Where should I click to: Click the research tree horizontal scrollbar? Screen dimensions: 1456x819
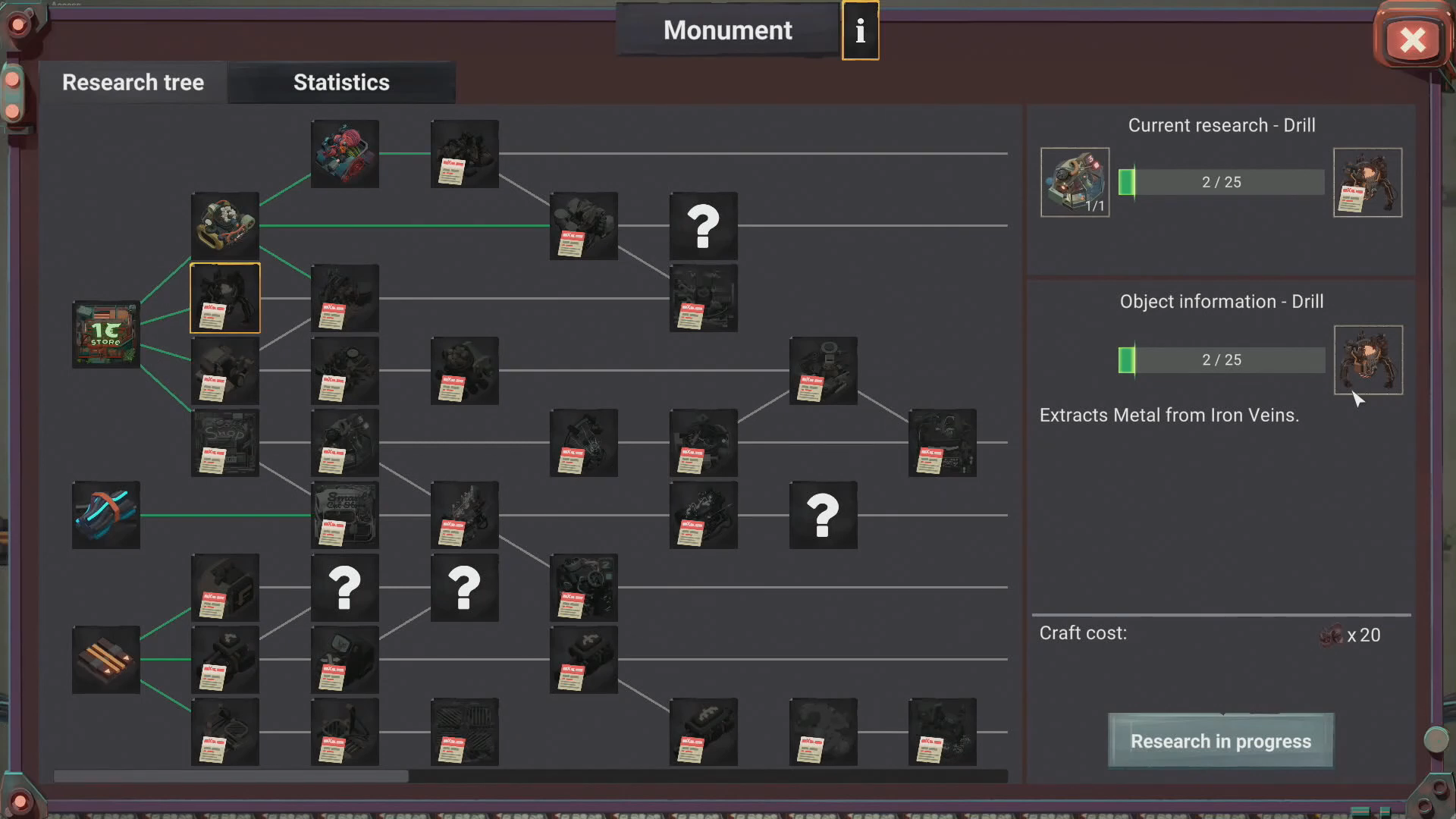[x=531, y=776]
